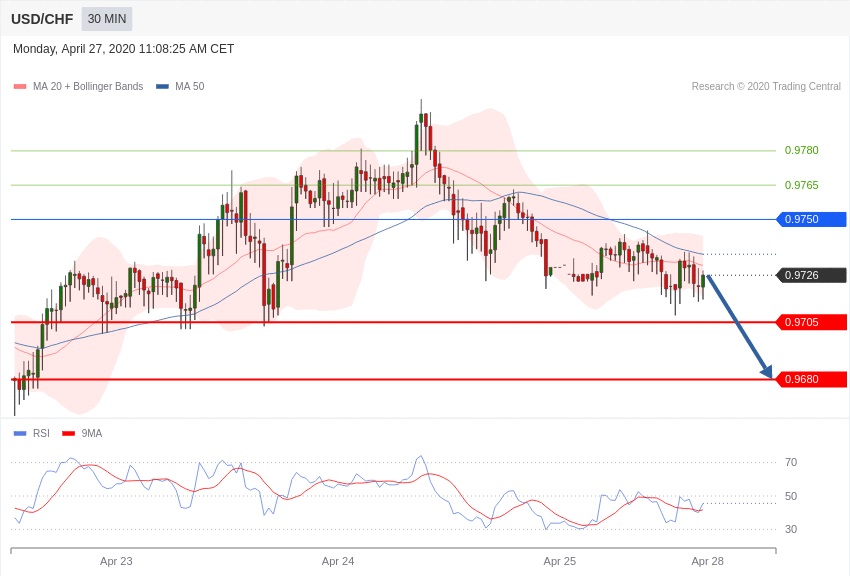Click the MA 20 + Bollinger Bands legend swatch

[20, 87]
